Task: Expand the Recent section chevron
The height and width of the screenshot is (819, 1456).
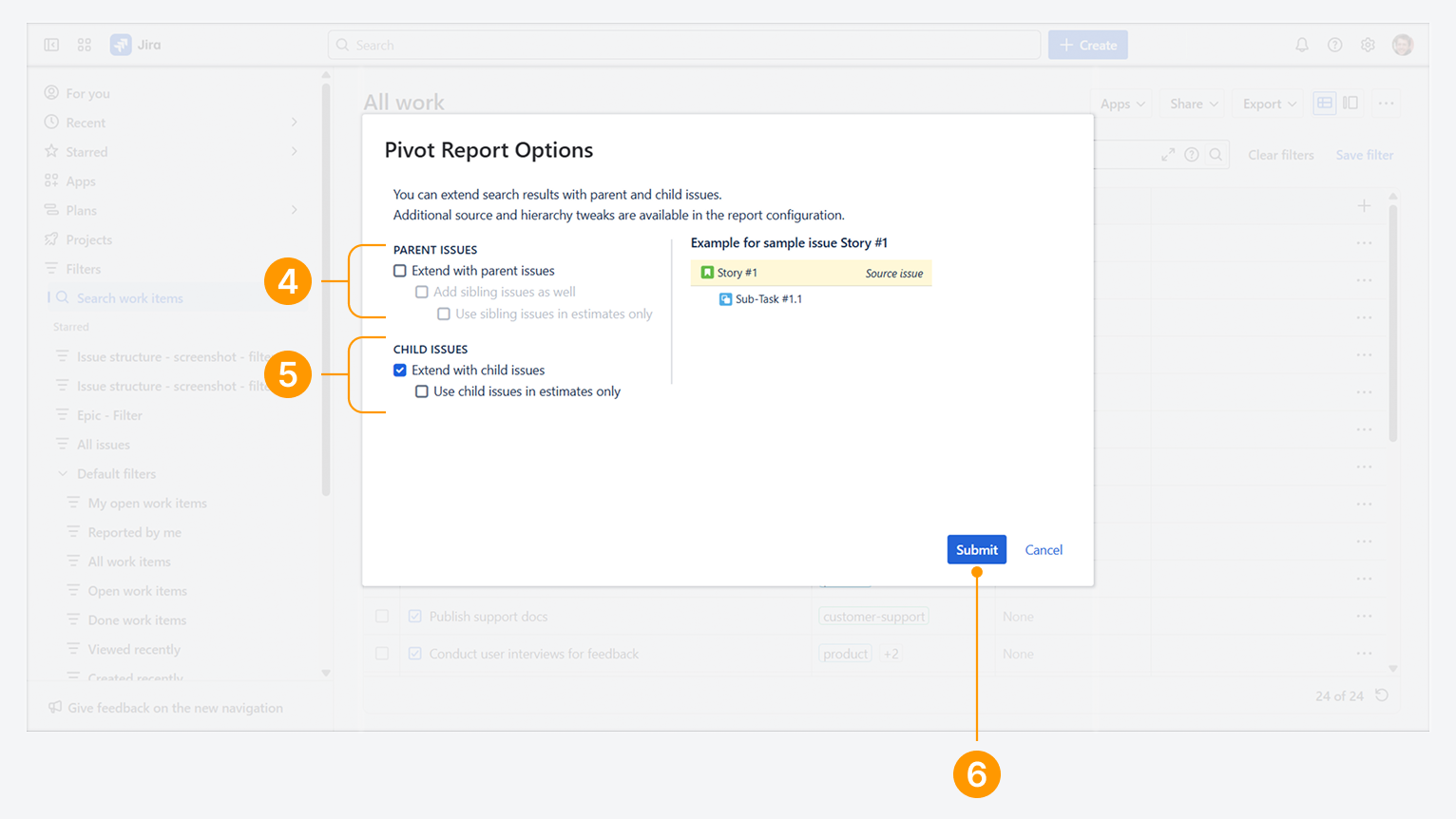Action: pos(295,123)
